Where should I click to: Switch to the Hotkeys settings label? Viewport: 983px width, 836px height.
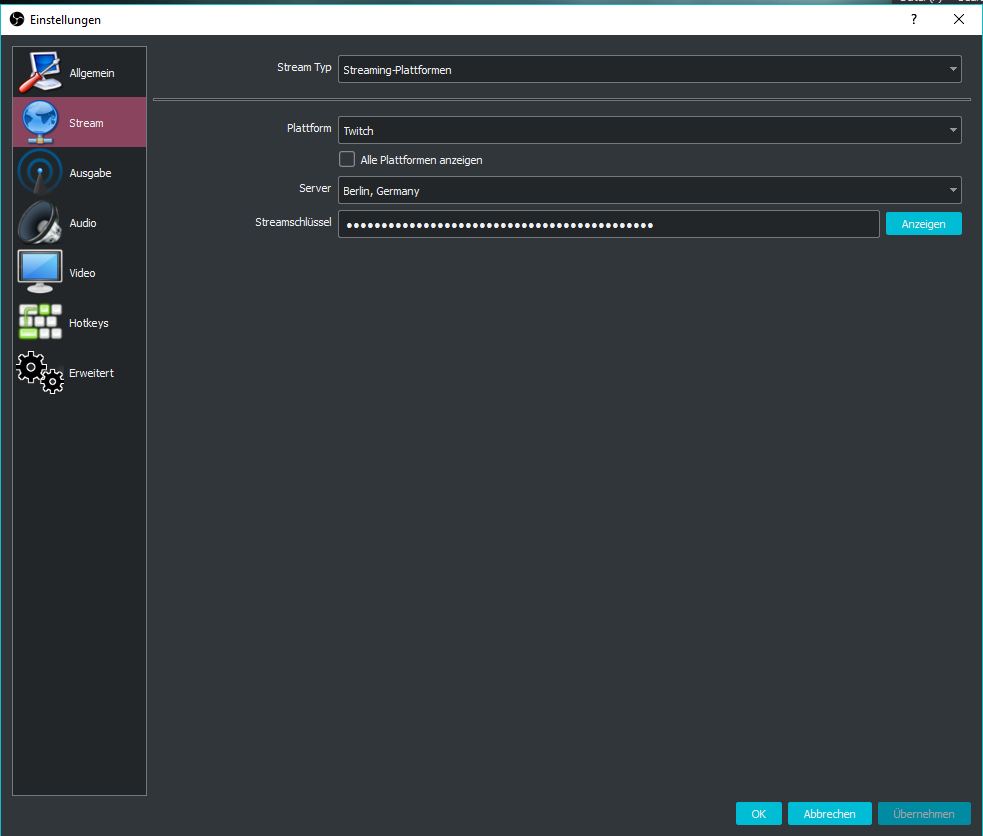pos(89,323)
